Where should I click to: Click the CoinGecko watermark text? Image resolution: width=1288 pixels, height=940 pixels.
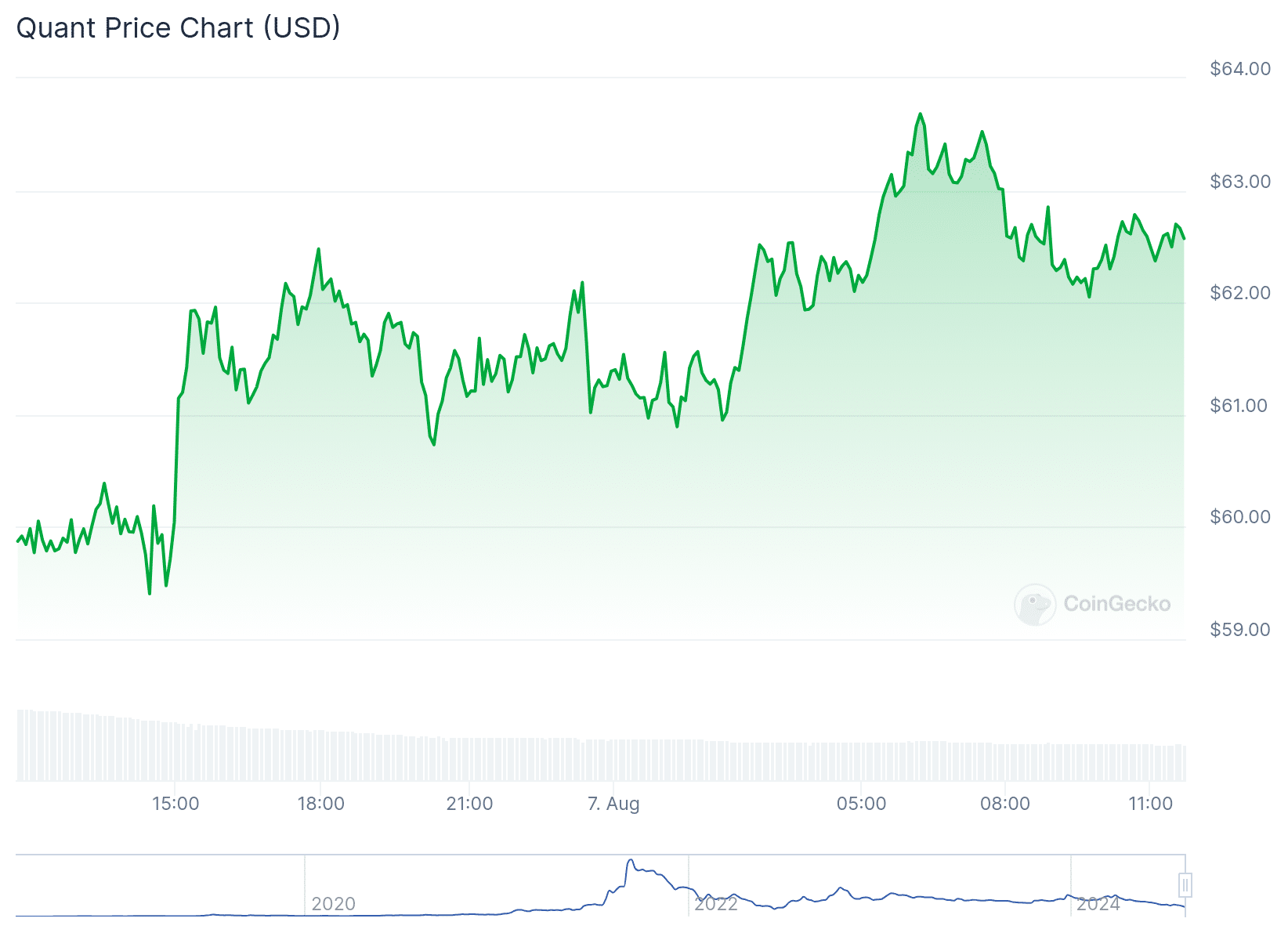coord(1116,604)
